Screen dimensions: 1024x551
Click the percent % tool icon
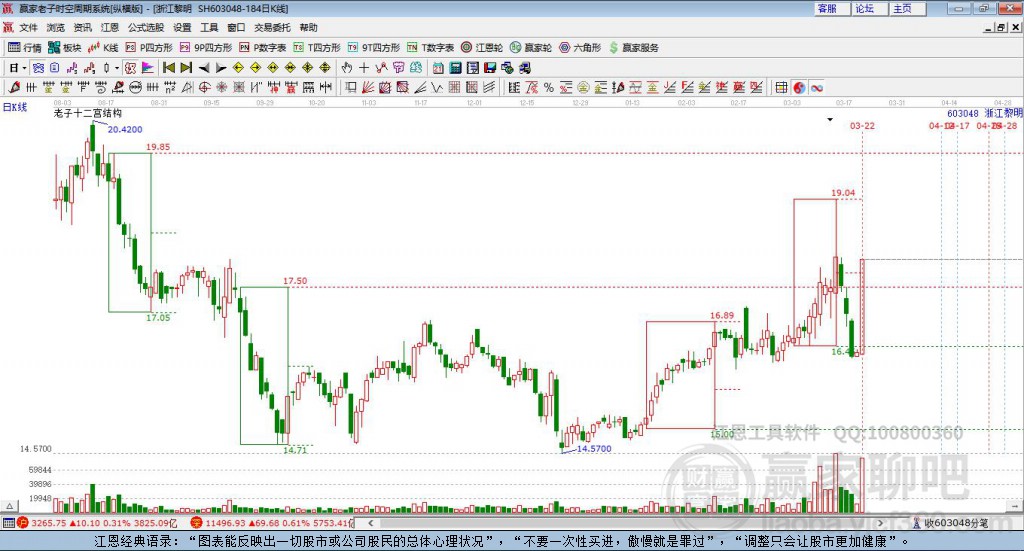pyautogui.click(x=549, y=87)
